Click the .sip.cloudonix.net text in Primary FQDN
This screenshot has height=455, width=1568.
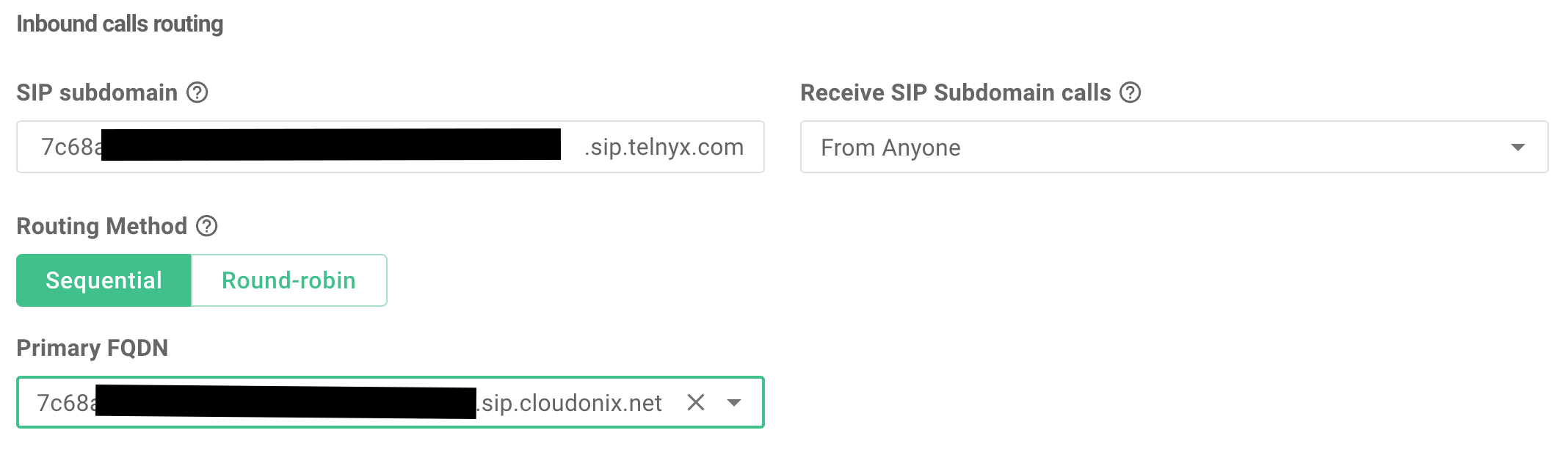(x=570, y=403)
